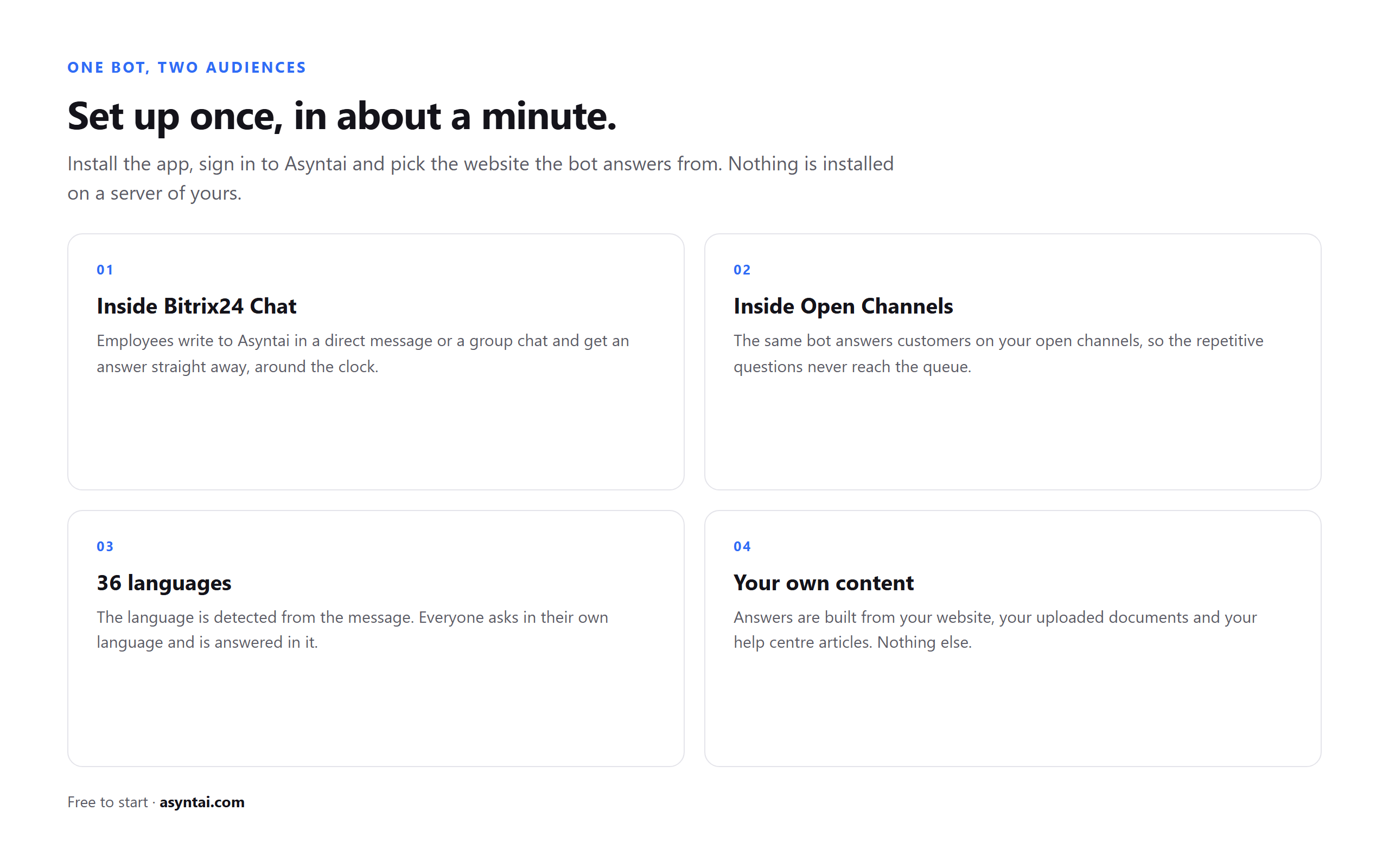Click the 03 step number
Viewport: 1389px width, 868px height.
[x=105, y=546]
